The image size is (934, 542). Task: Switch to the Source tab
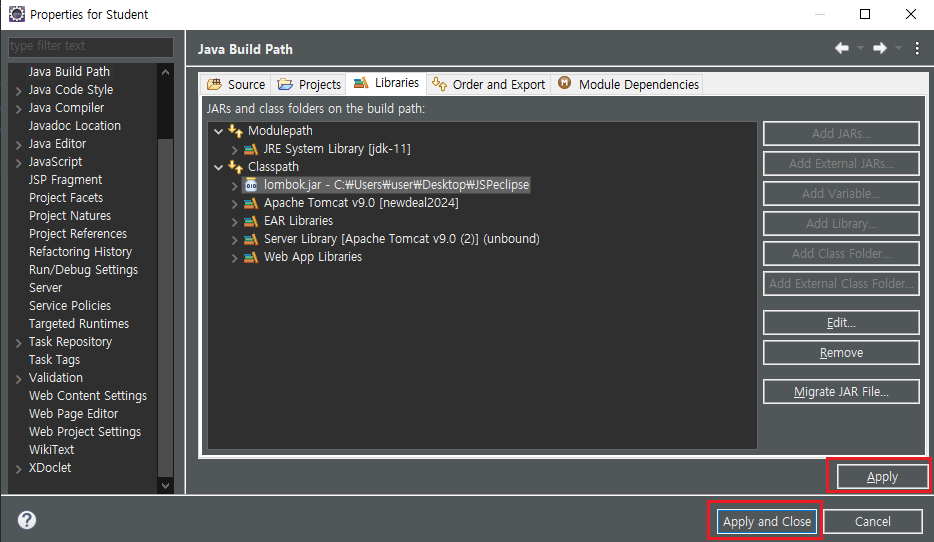point(236,85)
